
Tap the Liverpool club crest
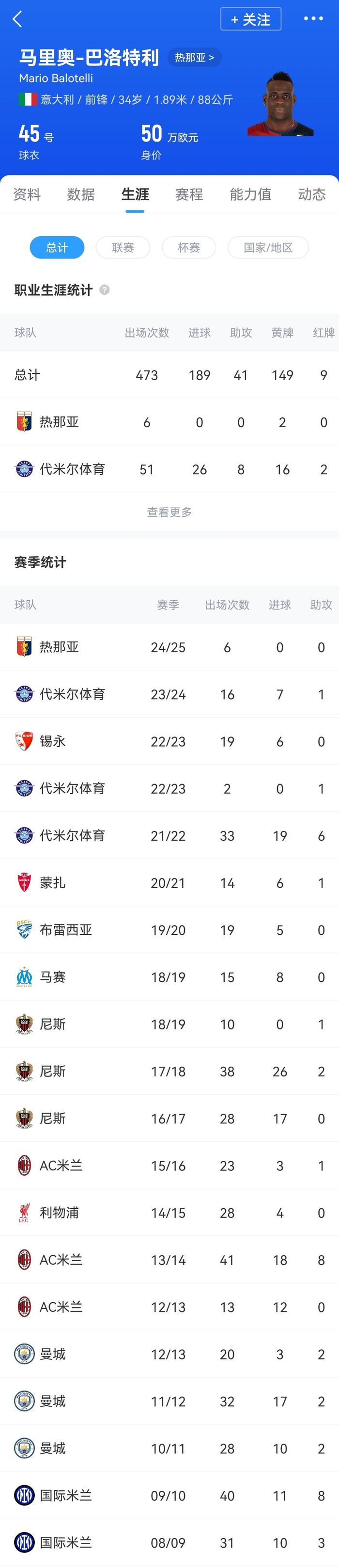click(24, 1212)
